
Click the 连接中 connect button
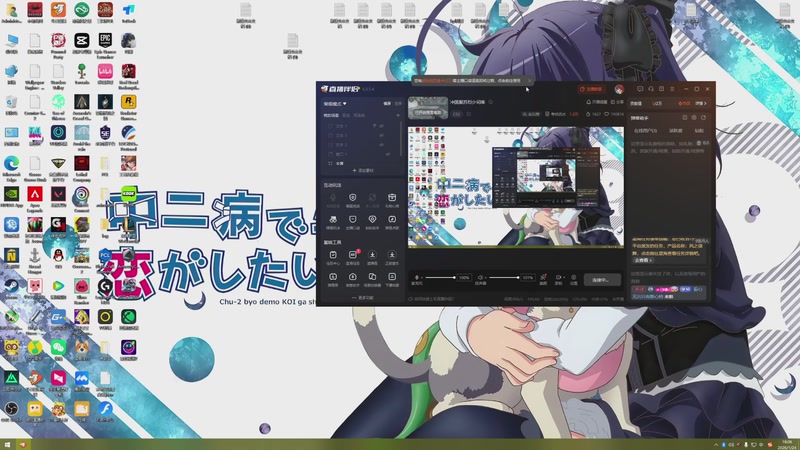tap(602, 280)
